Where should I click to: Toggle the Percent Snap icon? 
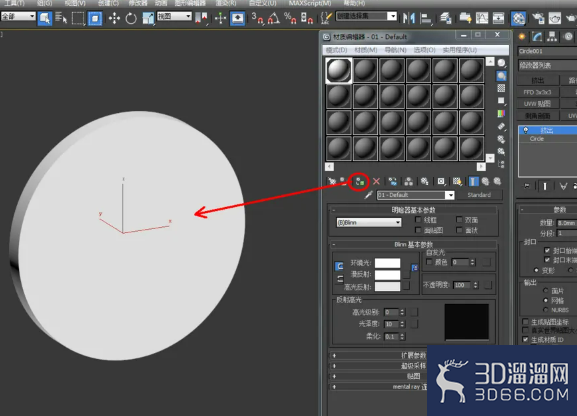[290, 18]
